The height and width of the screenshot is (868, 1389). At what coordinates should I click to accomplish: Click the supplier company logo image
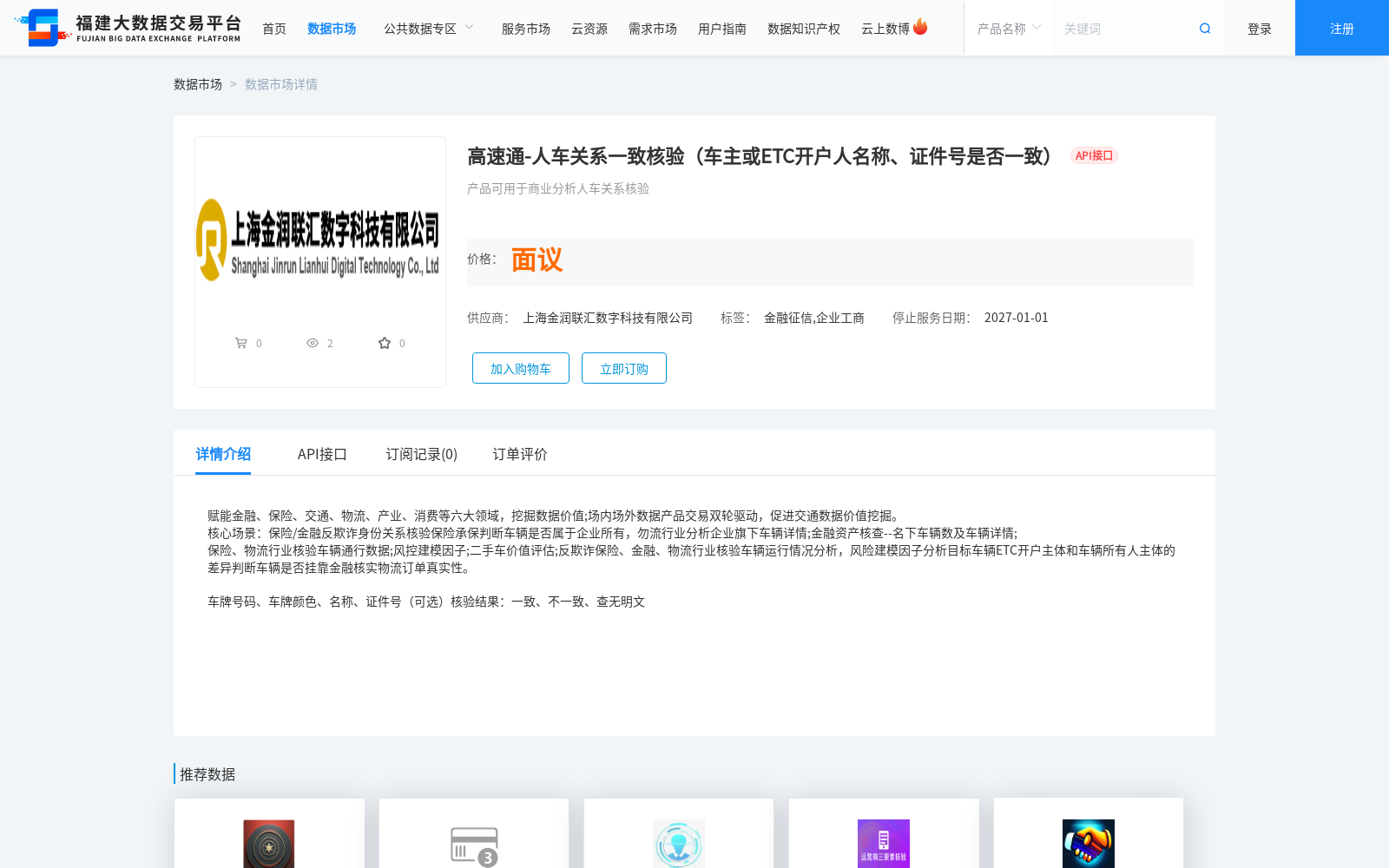(x=320, y=240)
